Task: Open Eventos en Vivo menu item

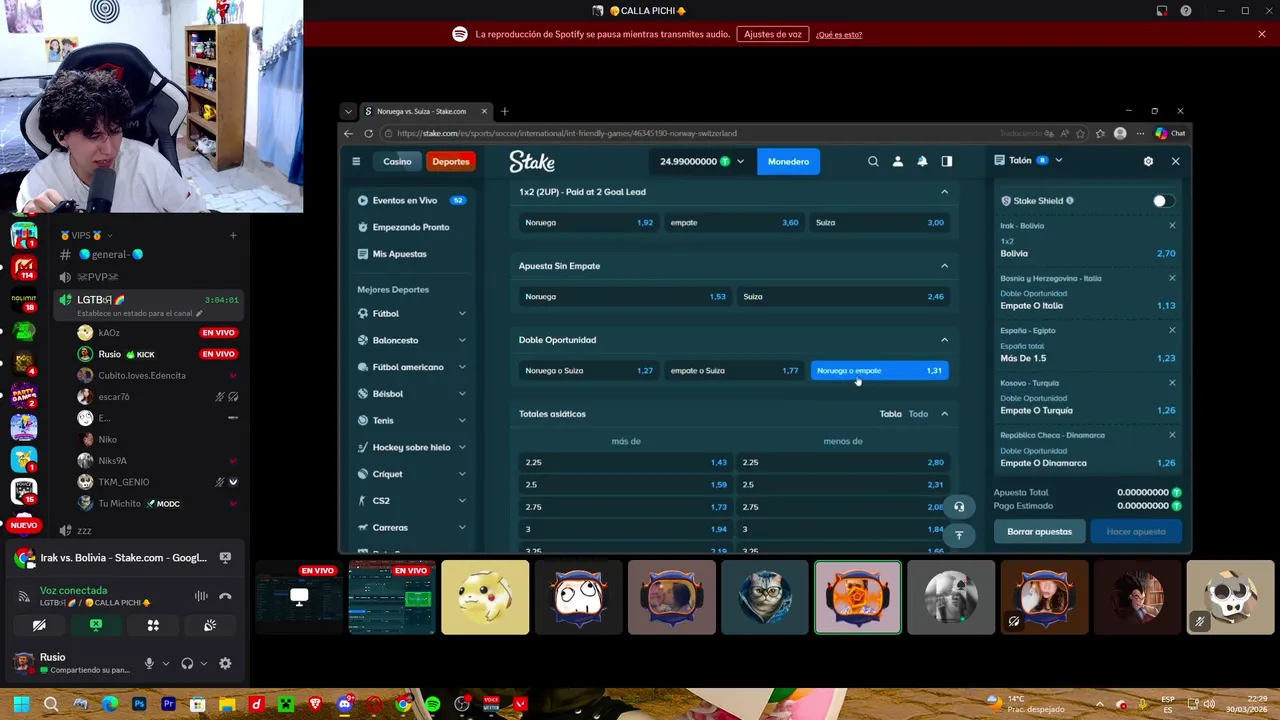Action: 412,200
